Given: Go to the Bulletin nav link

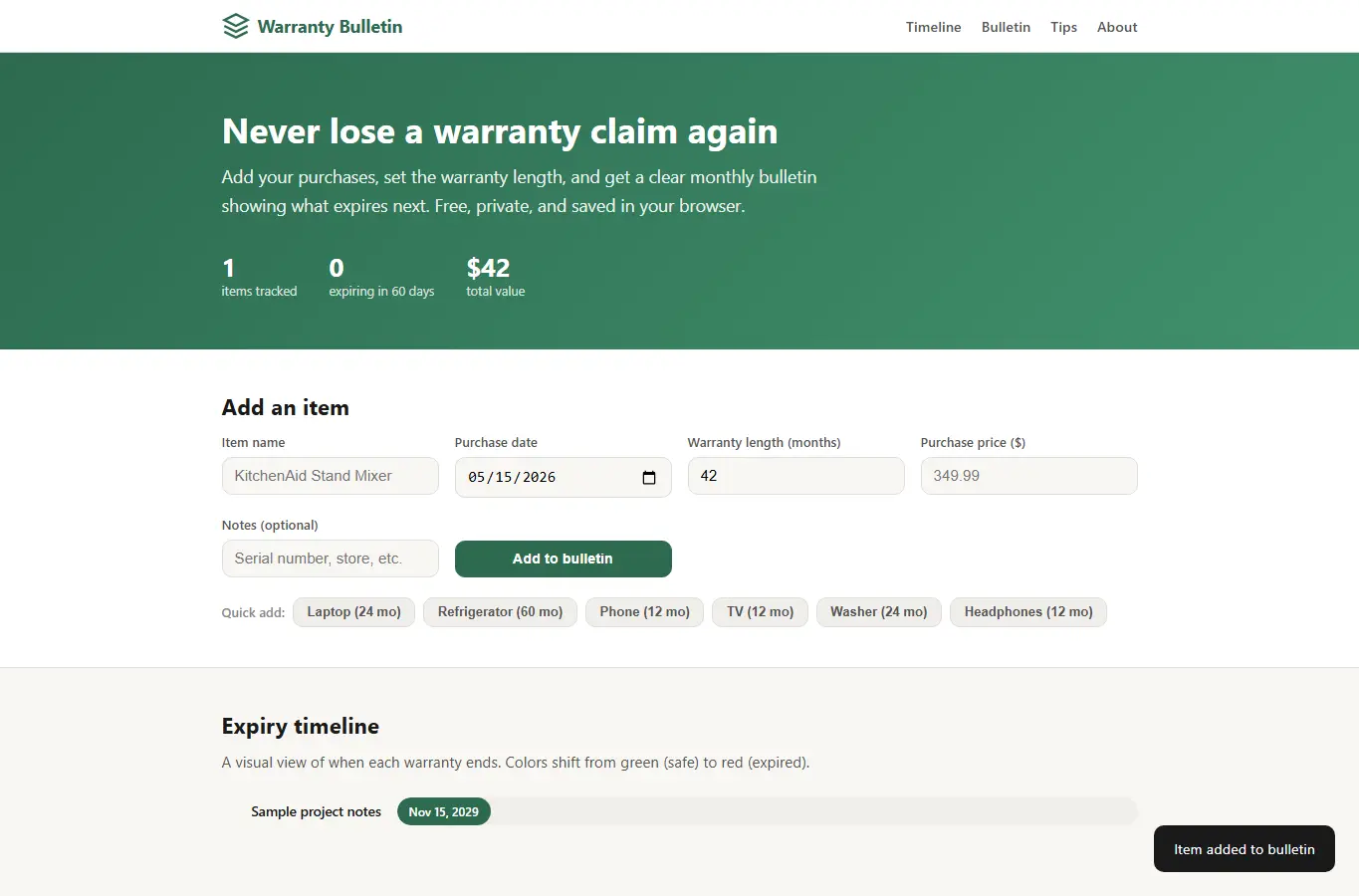Looking at the screenshot, I should [1006, 27].
